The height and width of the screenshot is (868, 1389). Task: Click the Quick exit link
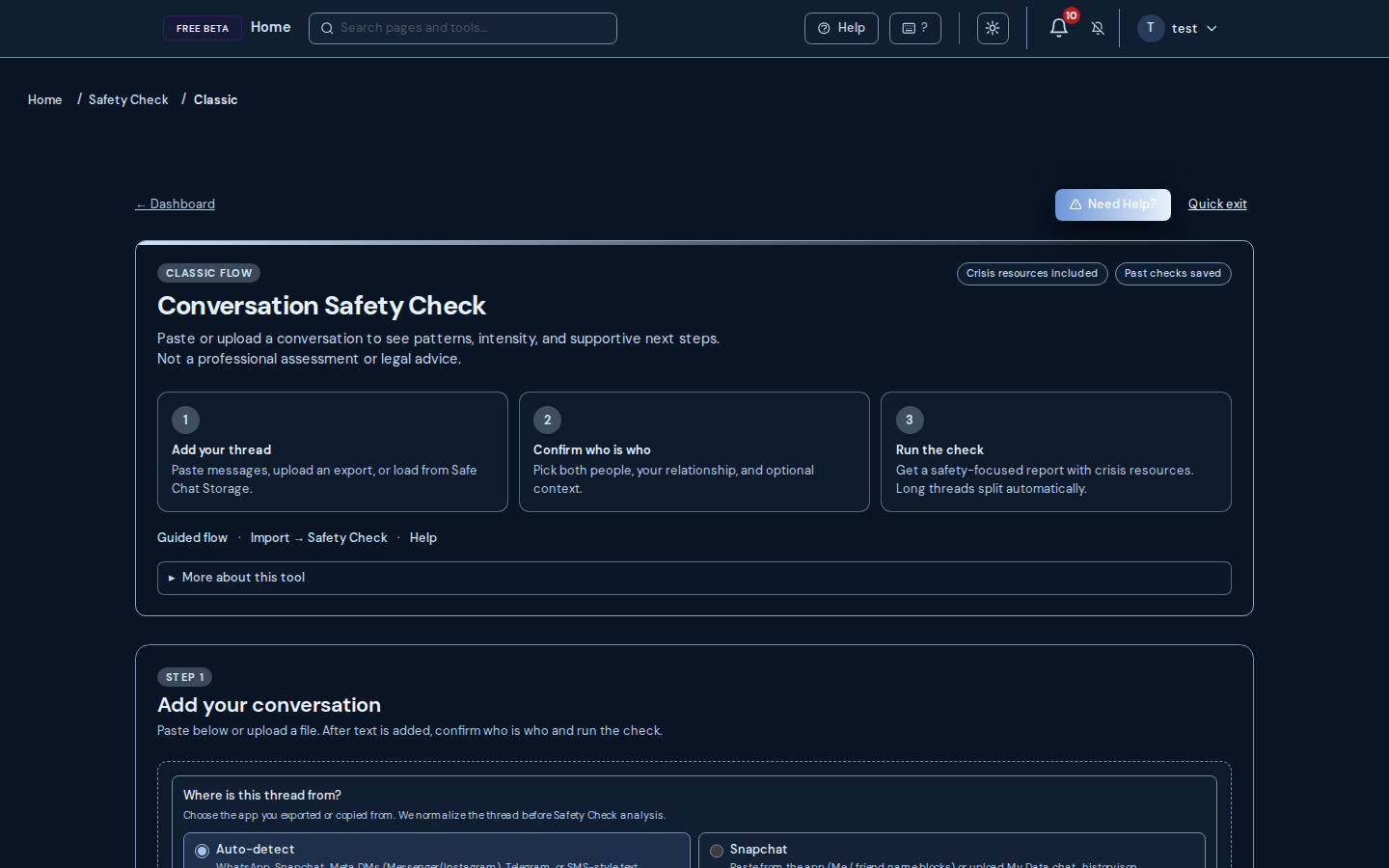[1217, 203]
